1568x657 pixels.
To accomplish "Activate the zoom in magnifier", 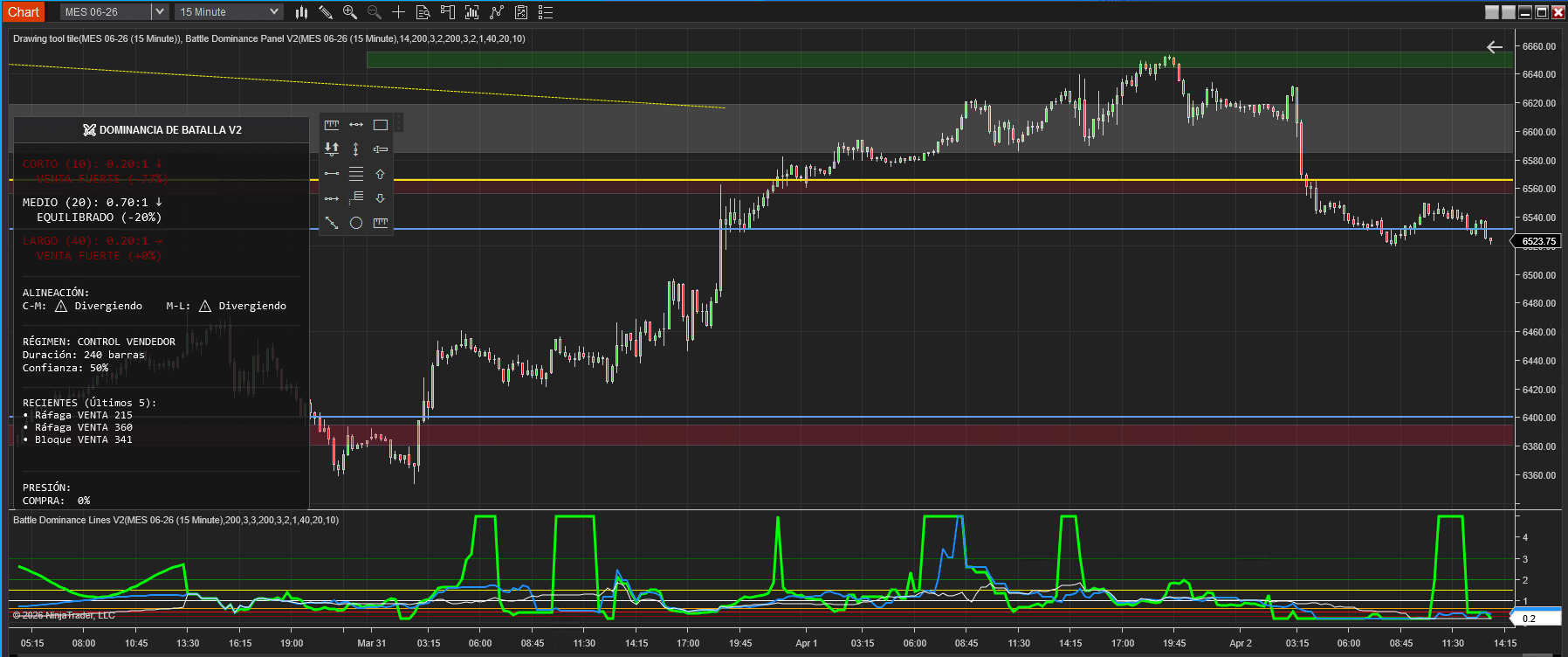I will 350,12.
